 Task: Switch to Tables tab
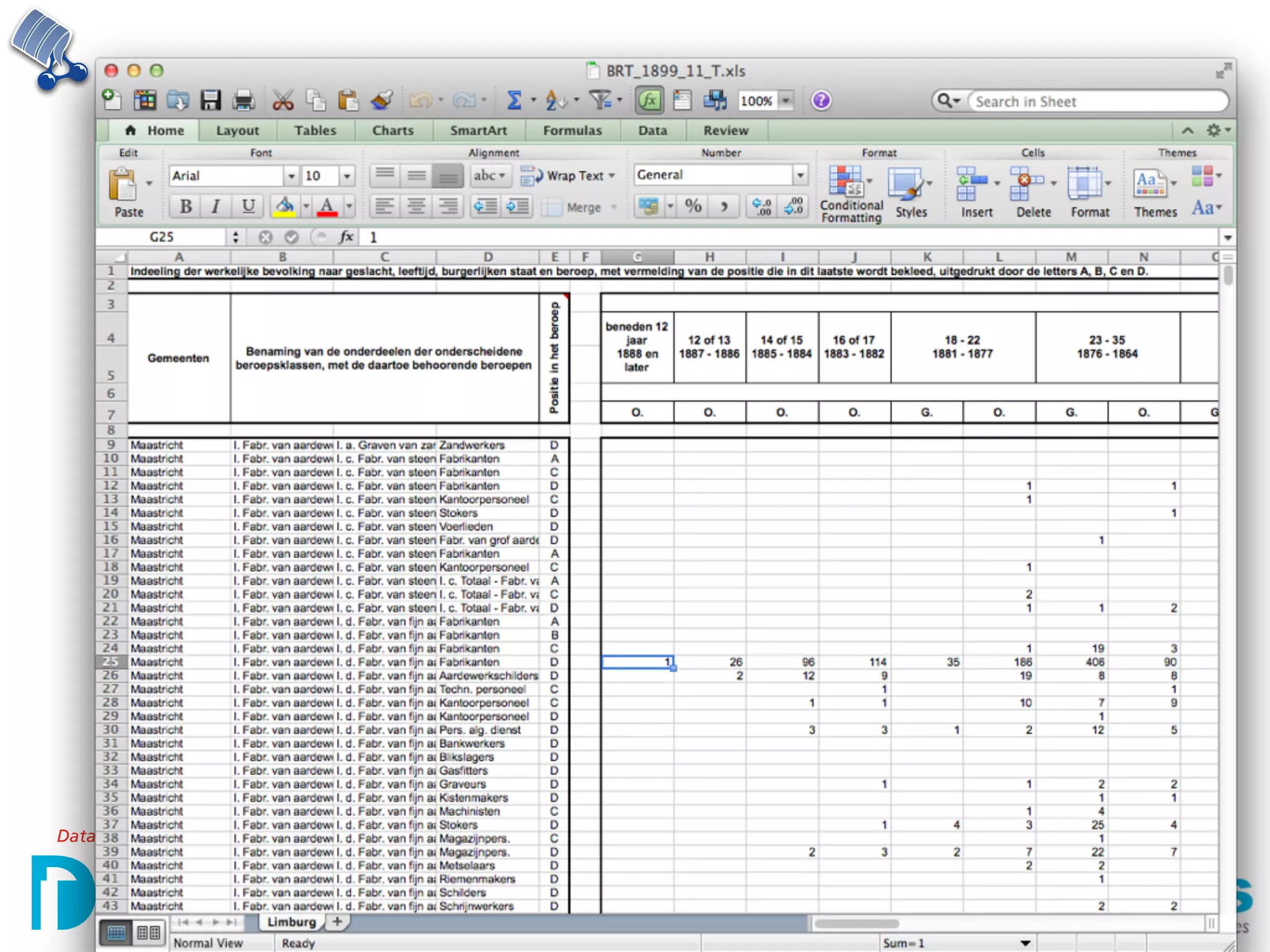click(315, 131)
